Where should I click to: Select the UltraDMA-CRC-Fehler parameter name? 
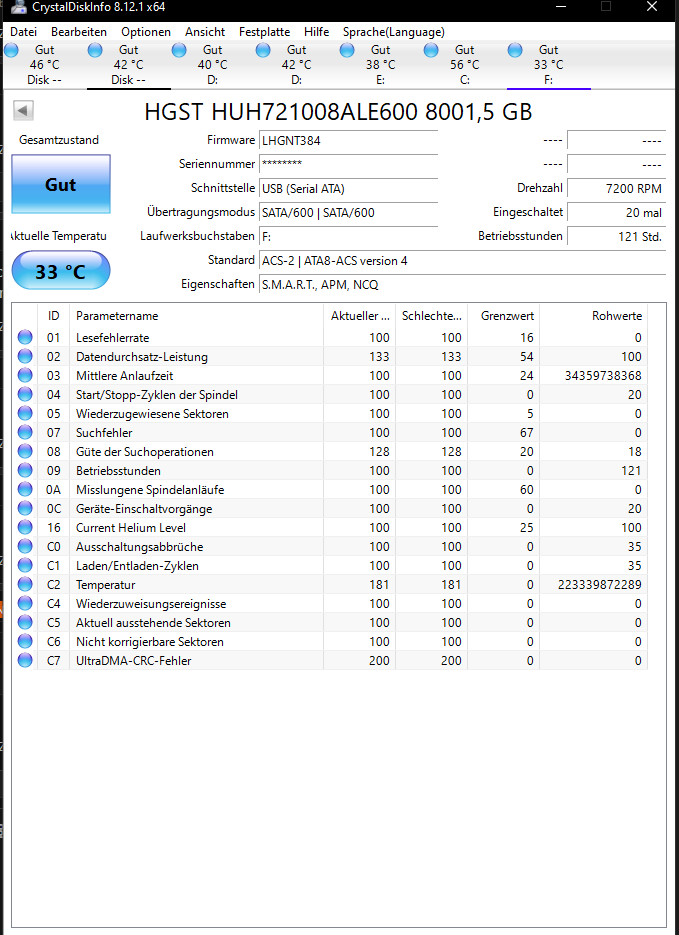tap(134, 661)
